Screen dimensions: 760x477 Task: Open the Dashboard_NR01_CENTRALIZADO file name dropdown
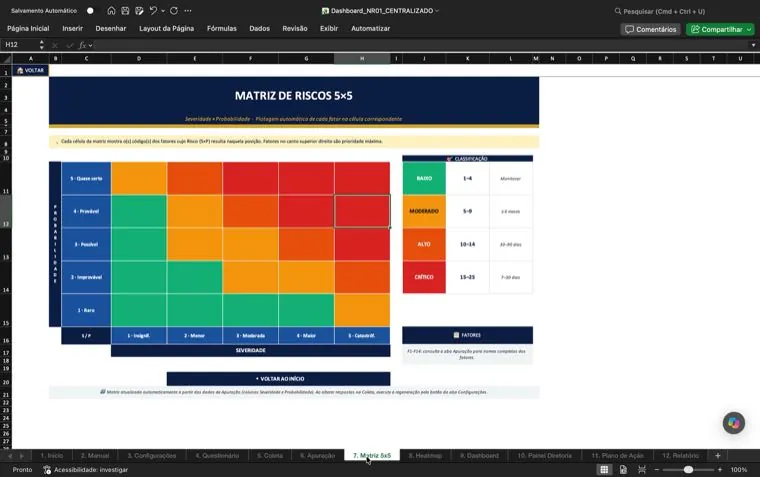437,11
